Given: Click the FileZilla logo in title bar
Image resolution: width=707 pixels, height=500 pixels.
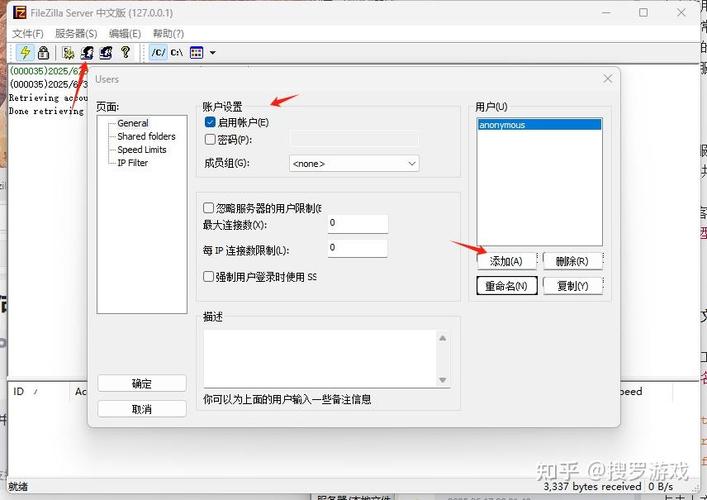Looking at the screenshot, I should pyautogui.click(x=19, y=12).
